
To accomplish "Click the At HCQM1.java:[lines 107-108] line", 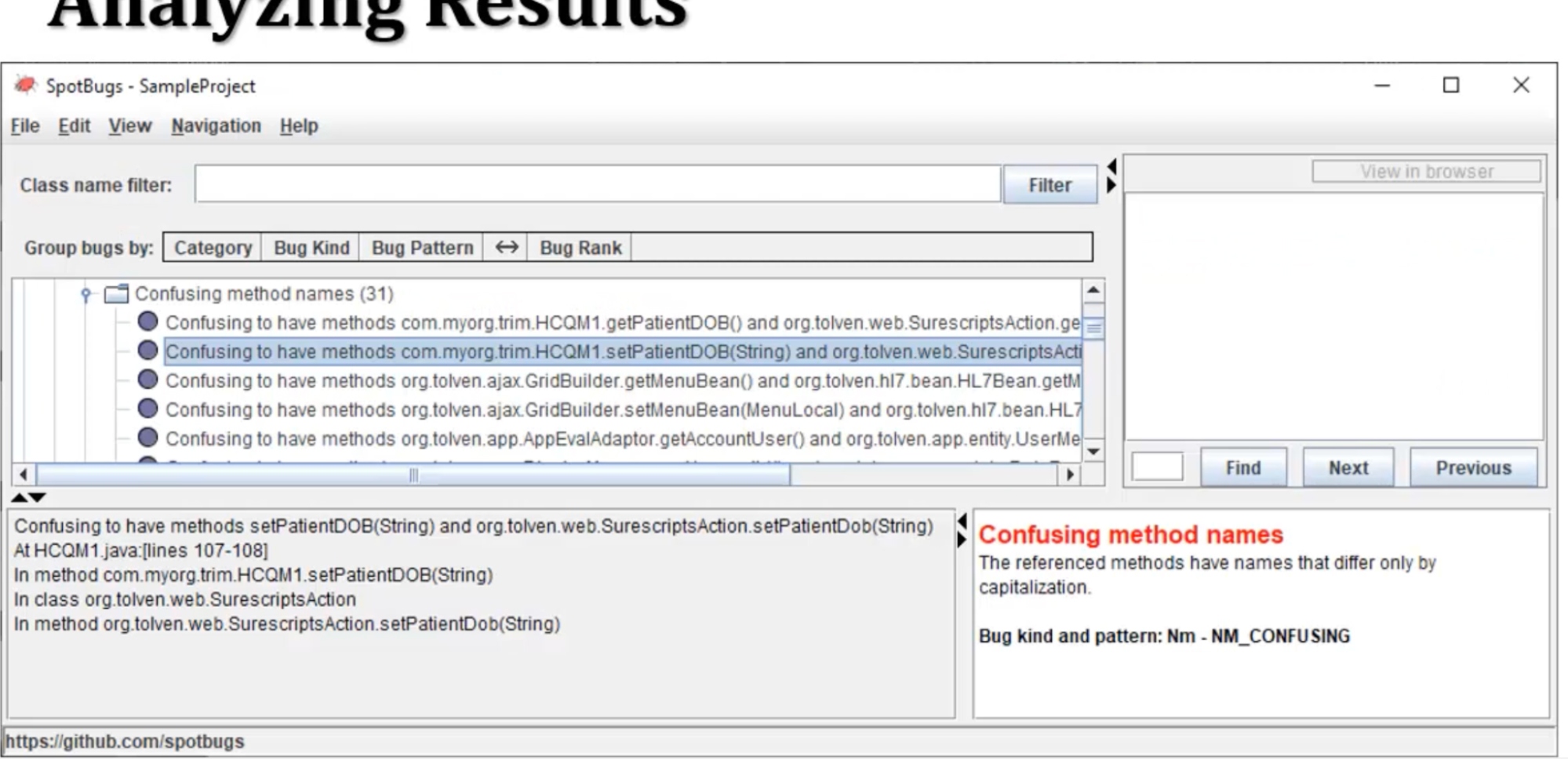I will (141, 550).
